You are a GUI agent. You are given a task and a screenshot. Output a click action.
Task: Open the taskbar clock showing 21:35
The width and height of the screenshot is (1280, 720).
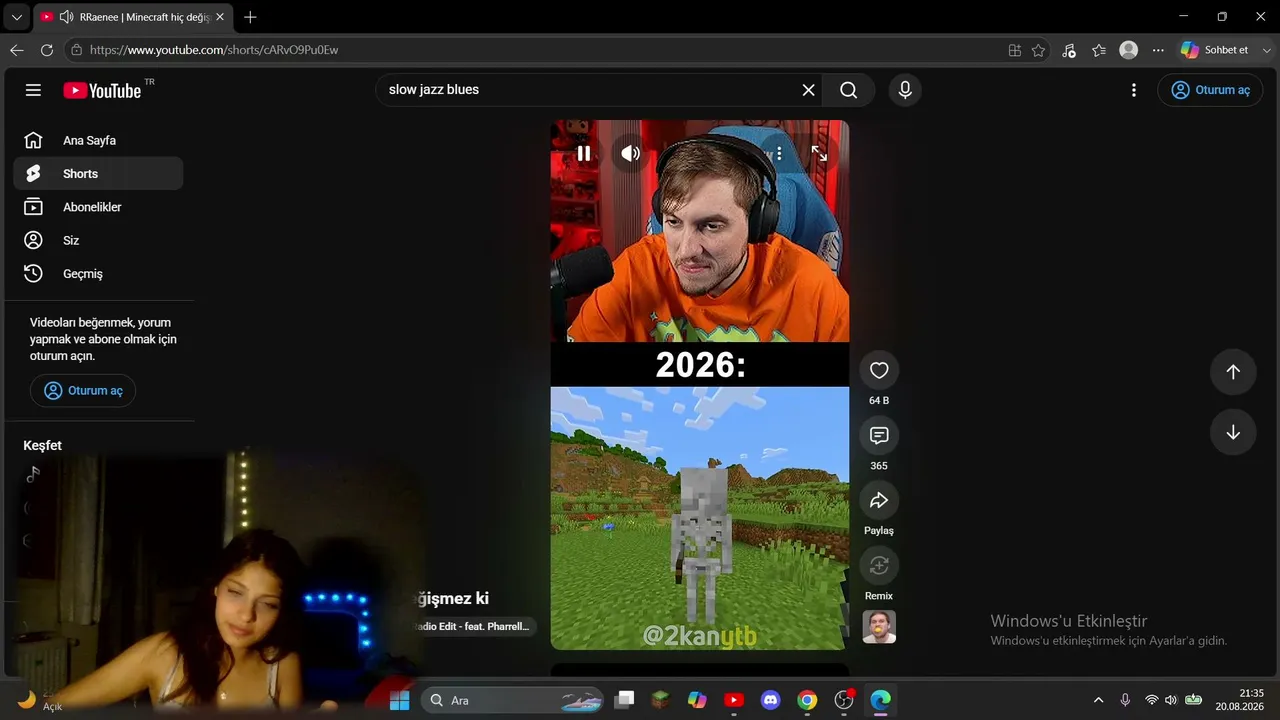(x=1240, y=700)
